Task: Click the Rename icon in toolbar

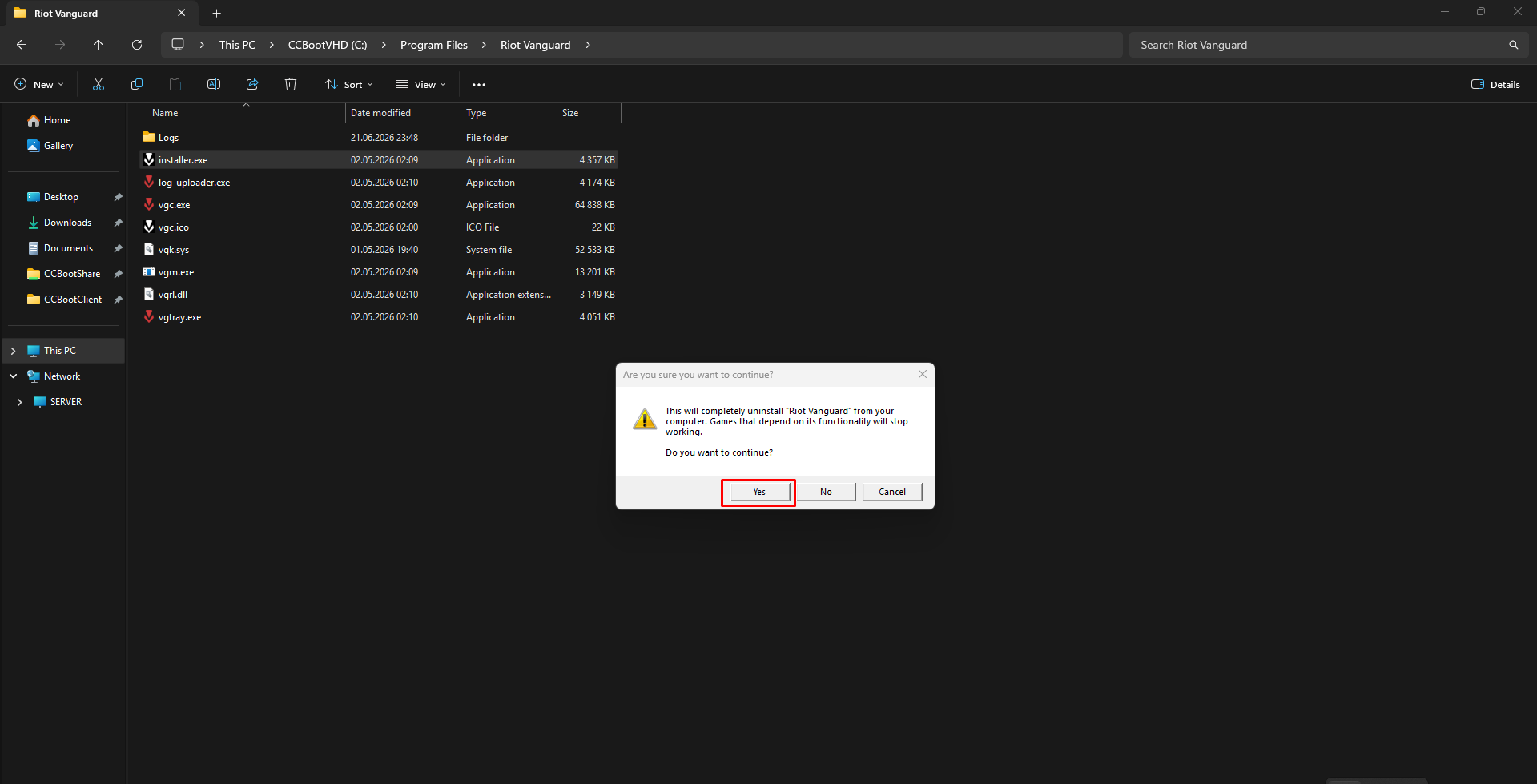Action: (214, 84)
